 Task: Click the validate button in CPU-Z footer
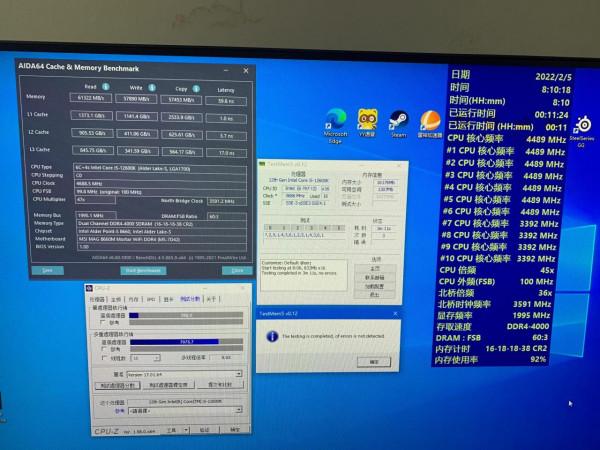pyautogui.click(x=204, y=430)
